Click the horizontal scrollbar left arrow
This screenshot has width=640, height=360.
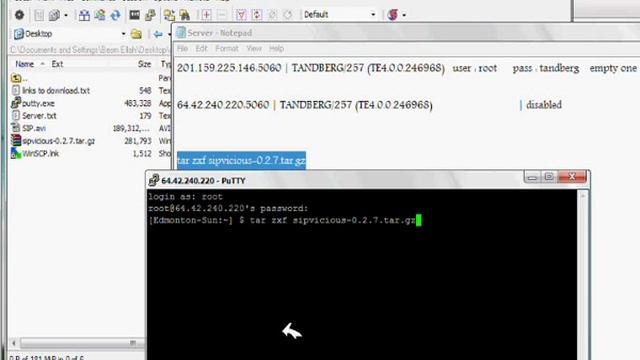click(x=14, y=343)
